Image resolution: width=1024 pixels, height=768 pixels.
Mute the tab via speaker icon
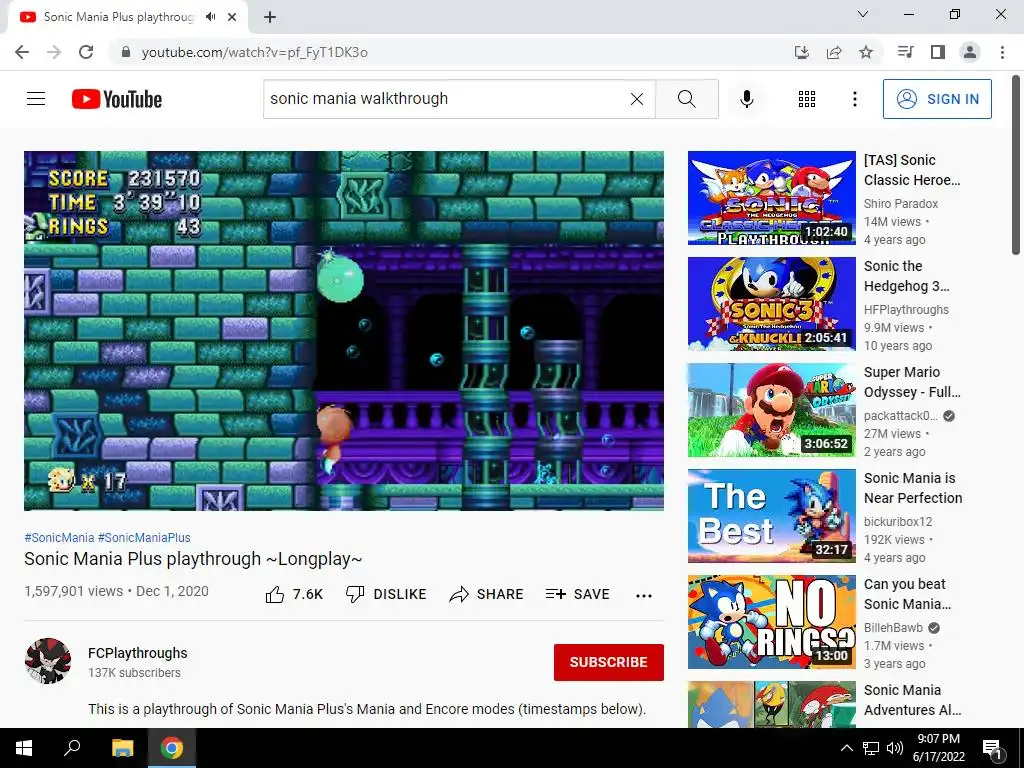pos(210,17)
